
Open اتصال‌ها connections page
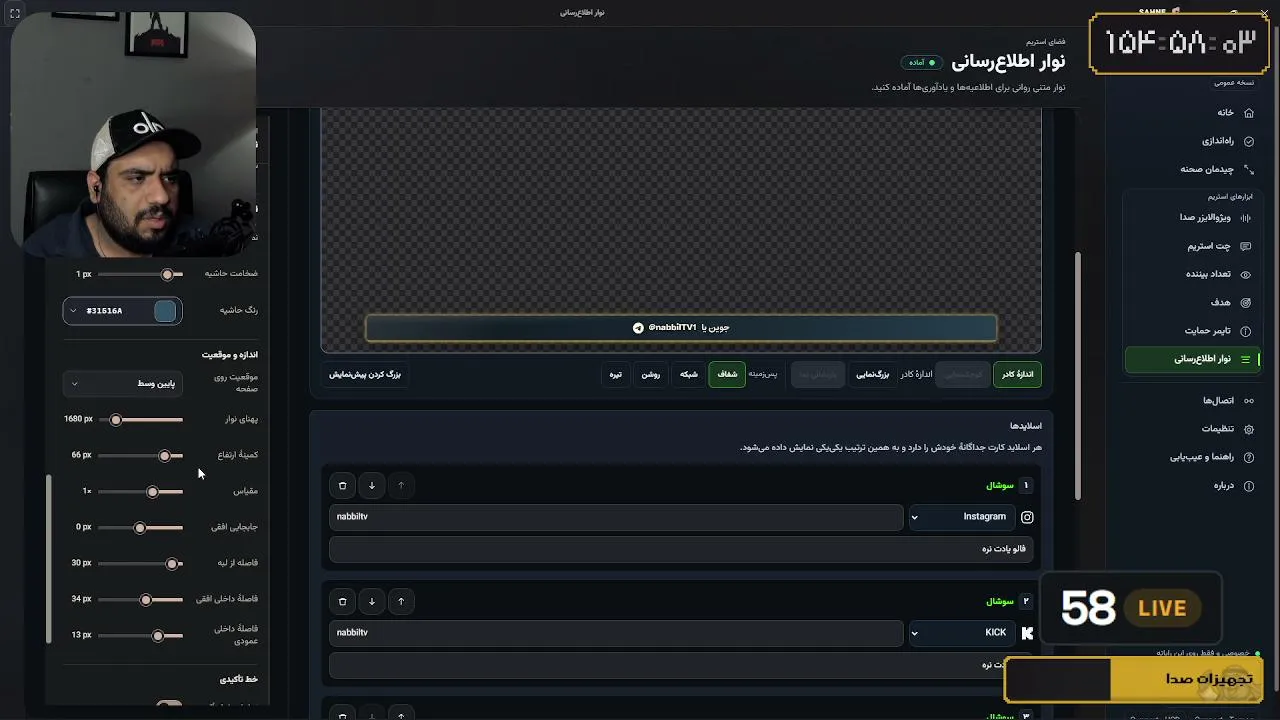tap(1191, 401)
